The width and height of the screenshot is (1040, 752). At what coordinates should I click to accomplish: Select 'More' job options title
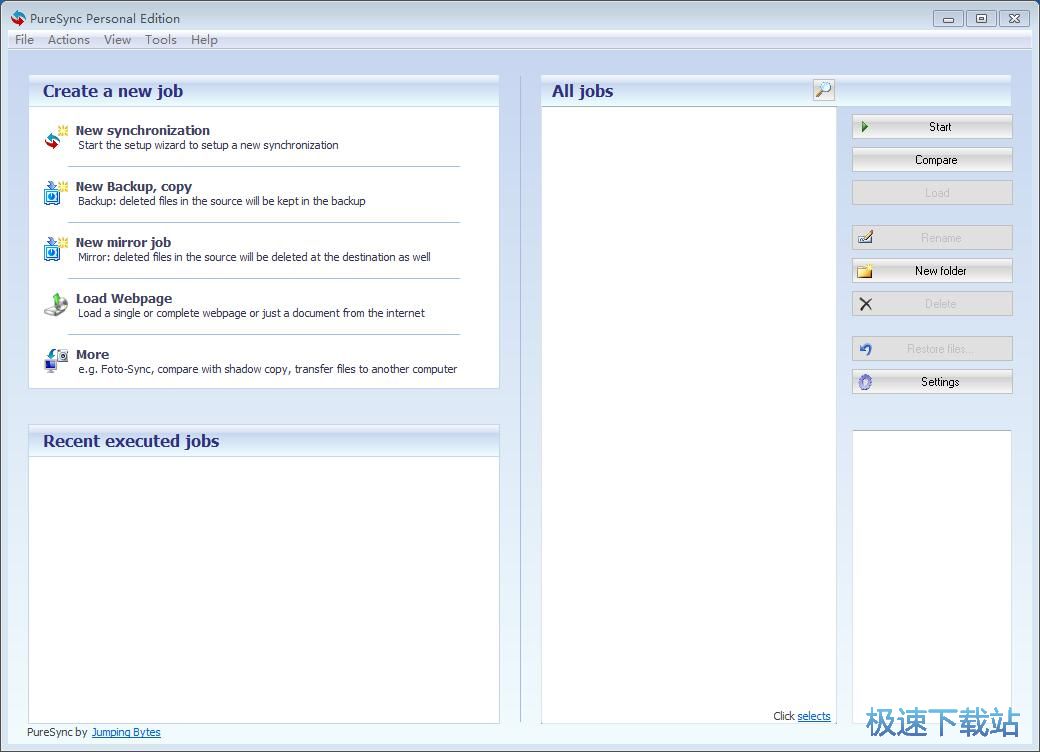(92, 354)
